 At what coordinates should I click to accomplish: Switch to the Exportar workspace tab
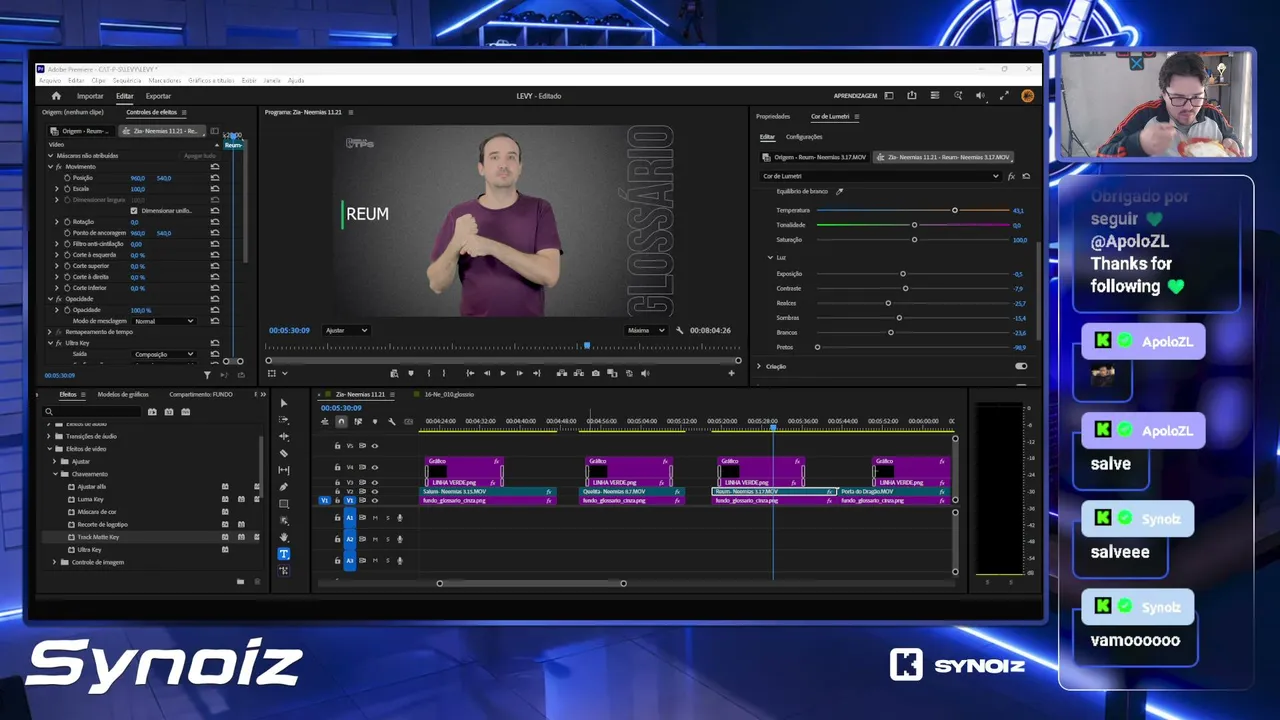click(x=158, y=96)
